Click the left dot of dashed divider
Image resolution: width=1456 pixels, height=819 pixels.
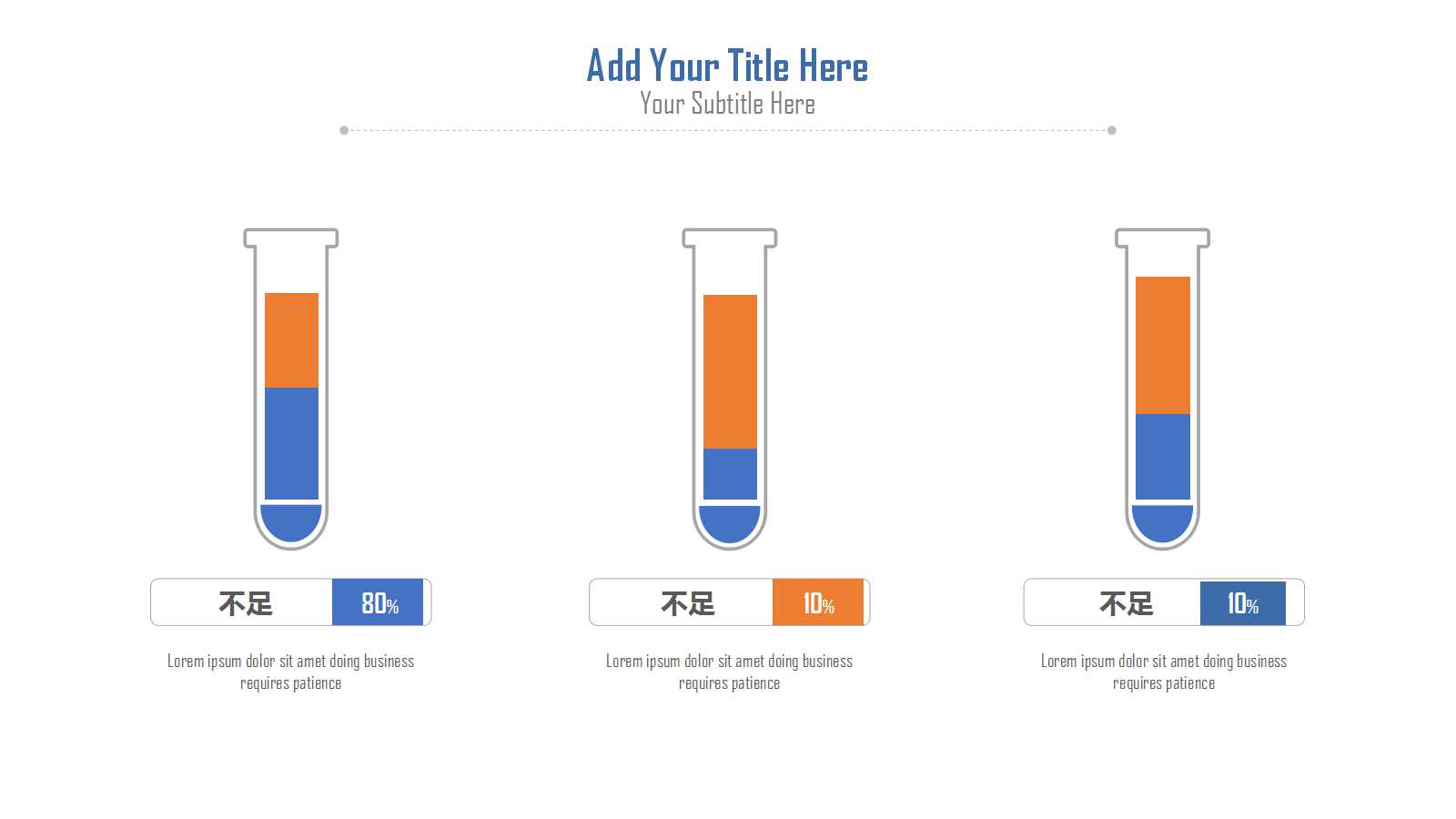344,130
